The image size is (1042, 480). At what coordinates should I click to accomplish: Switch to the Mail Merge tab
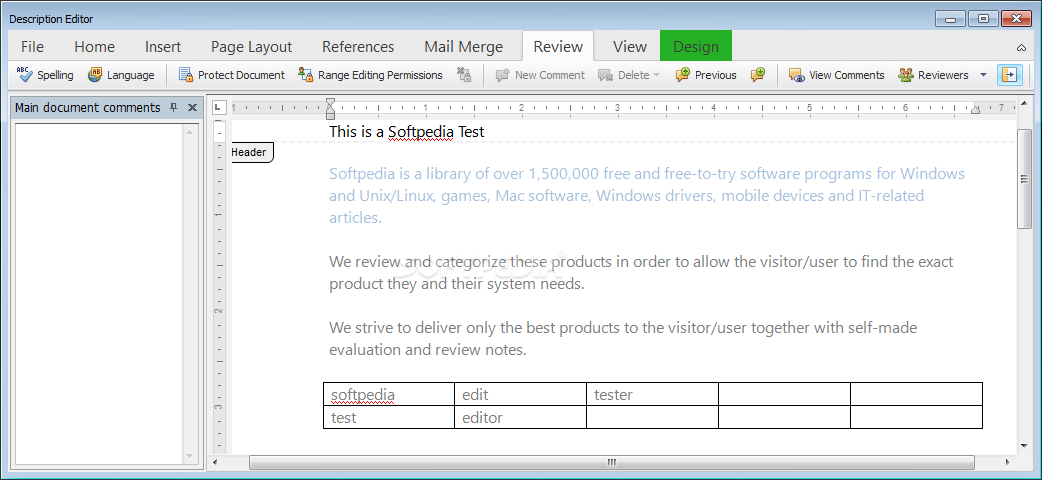pos(463,47)
